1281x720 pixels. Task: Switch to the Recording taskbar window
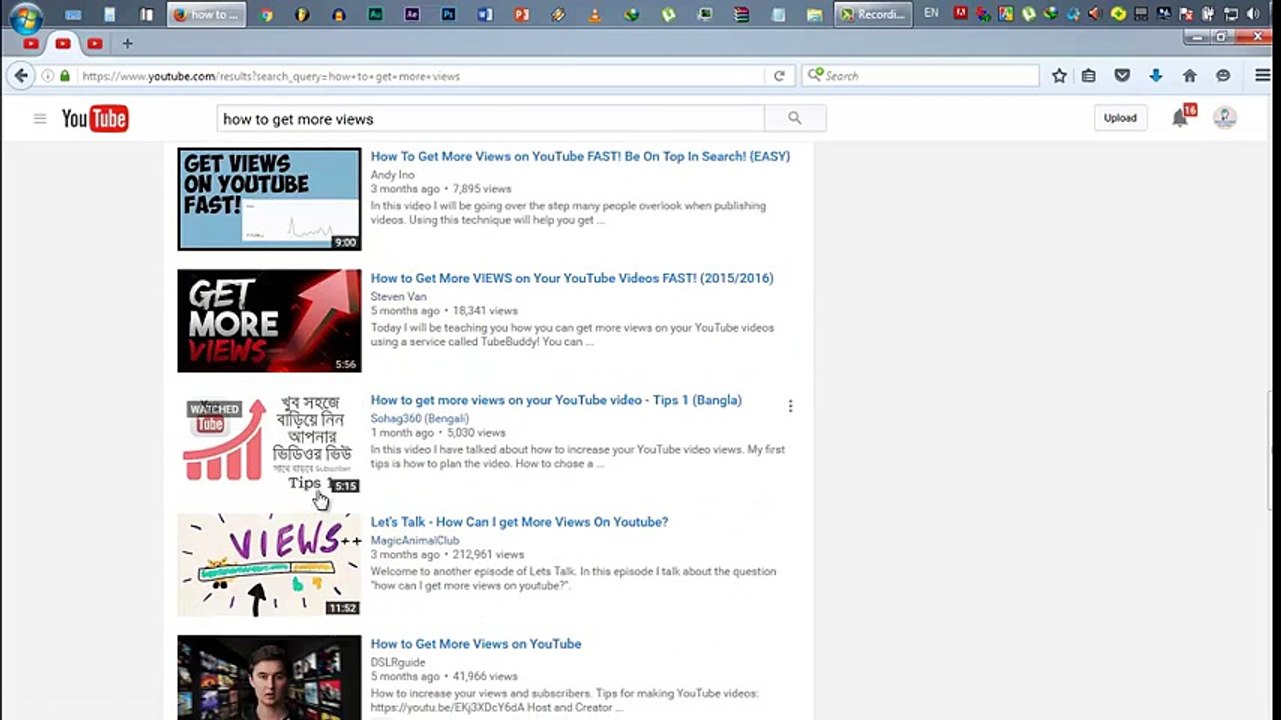873,15
